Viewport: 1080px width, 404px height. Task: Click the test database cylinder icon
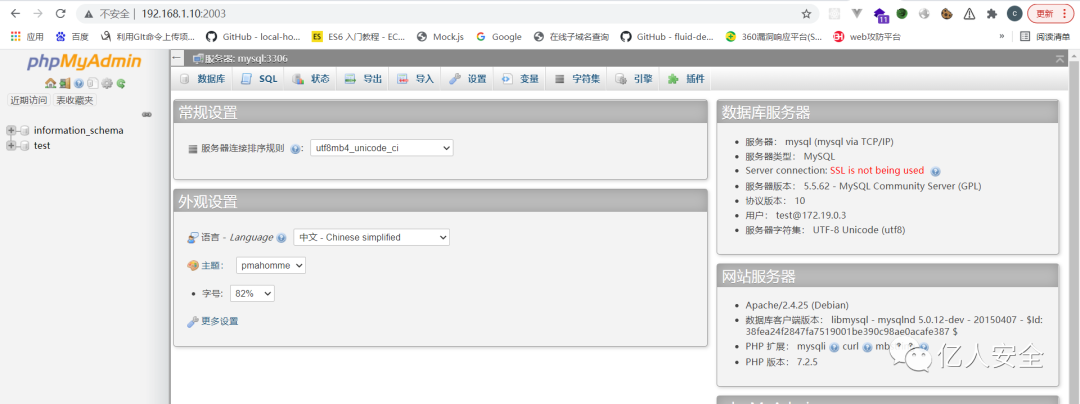tap(25, 145)
